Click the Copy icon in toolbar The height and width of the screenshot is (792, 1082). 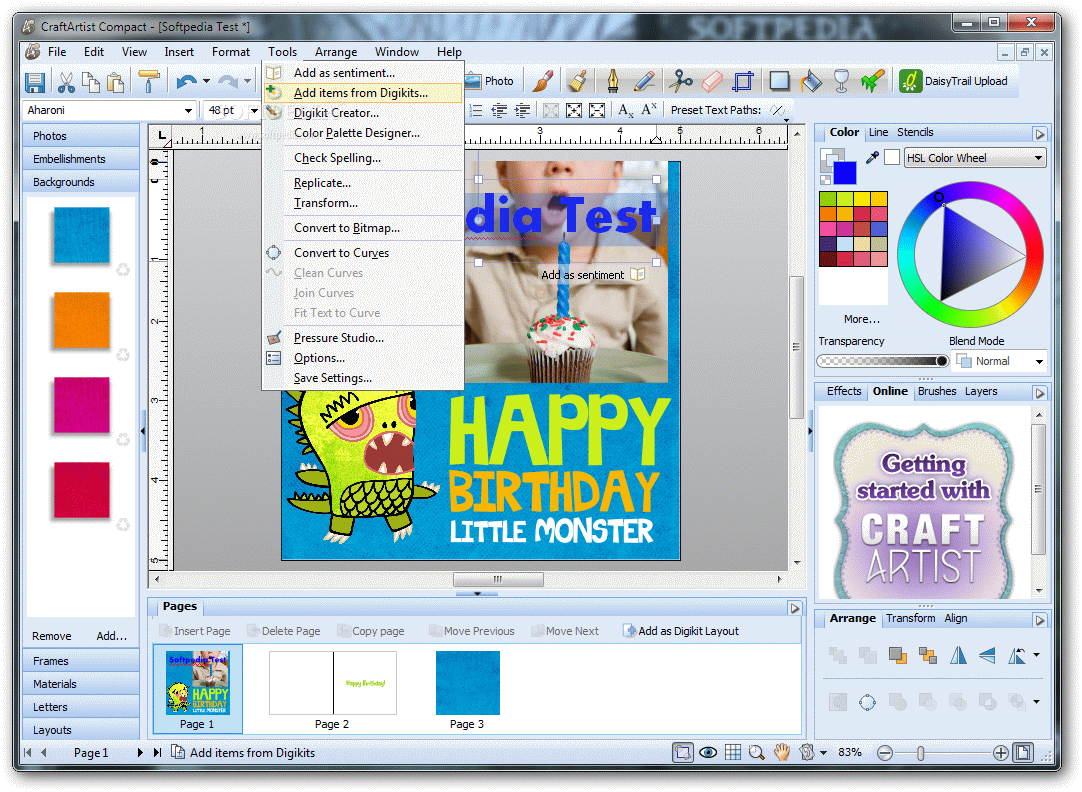[x=90, y=82]
